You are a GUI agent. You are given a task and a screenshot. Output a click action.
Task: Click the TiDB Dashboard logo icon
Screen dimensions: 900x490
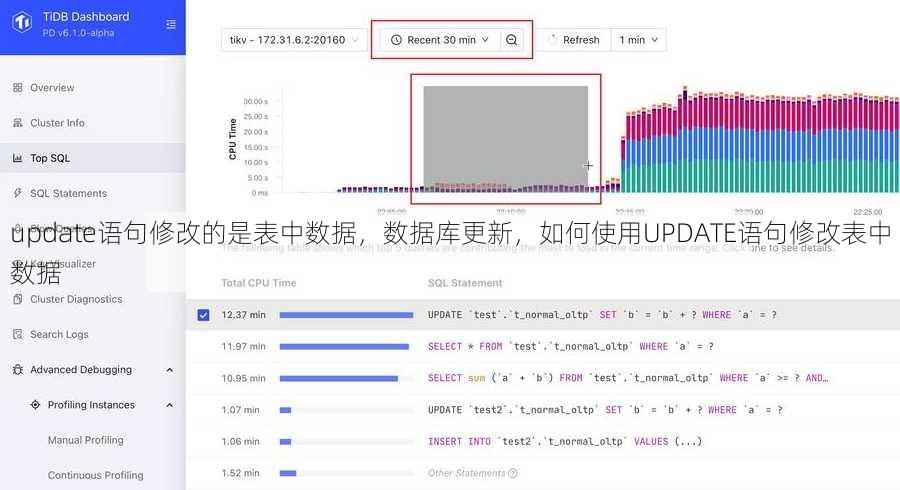pos(22,24)
